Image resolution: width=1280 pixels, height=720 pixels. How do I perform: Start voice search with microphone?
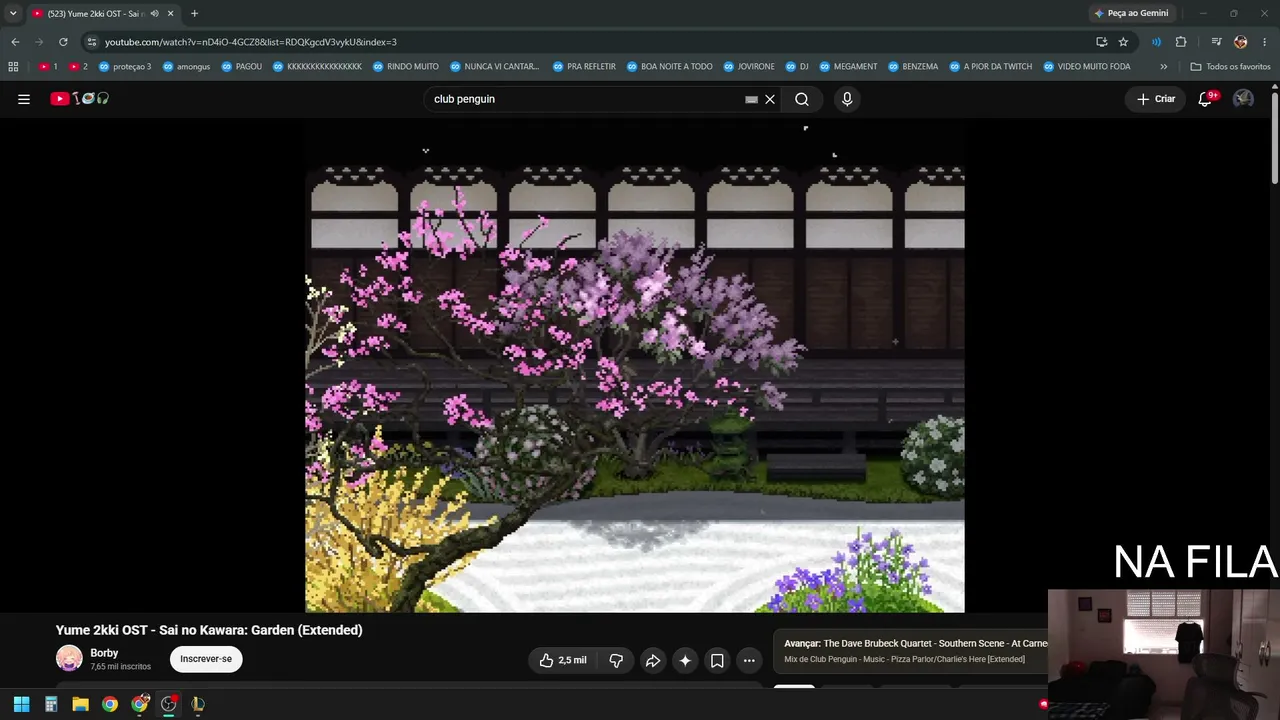coord(847,99)
